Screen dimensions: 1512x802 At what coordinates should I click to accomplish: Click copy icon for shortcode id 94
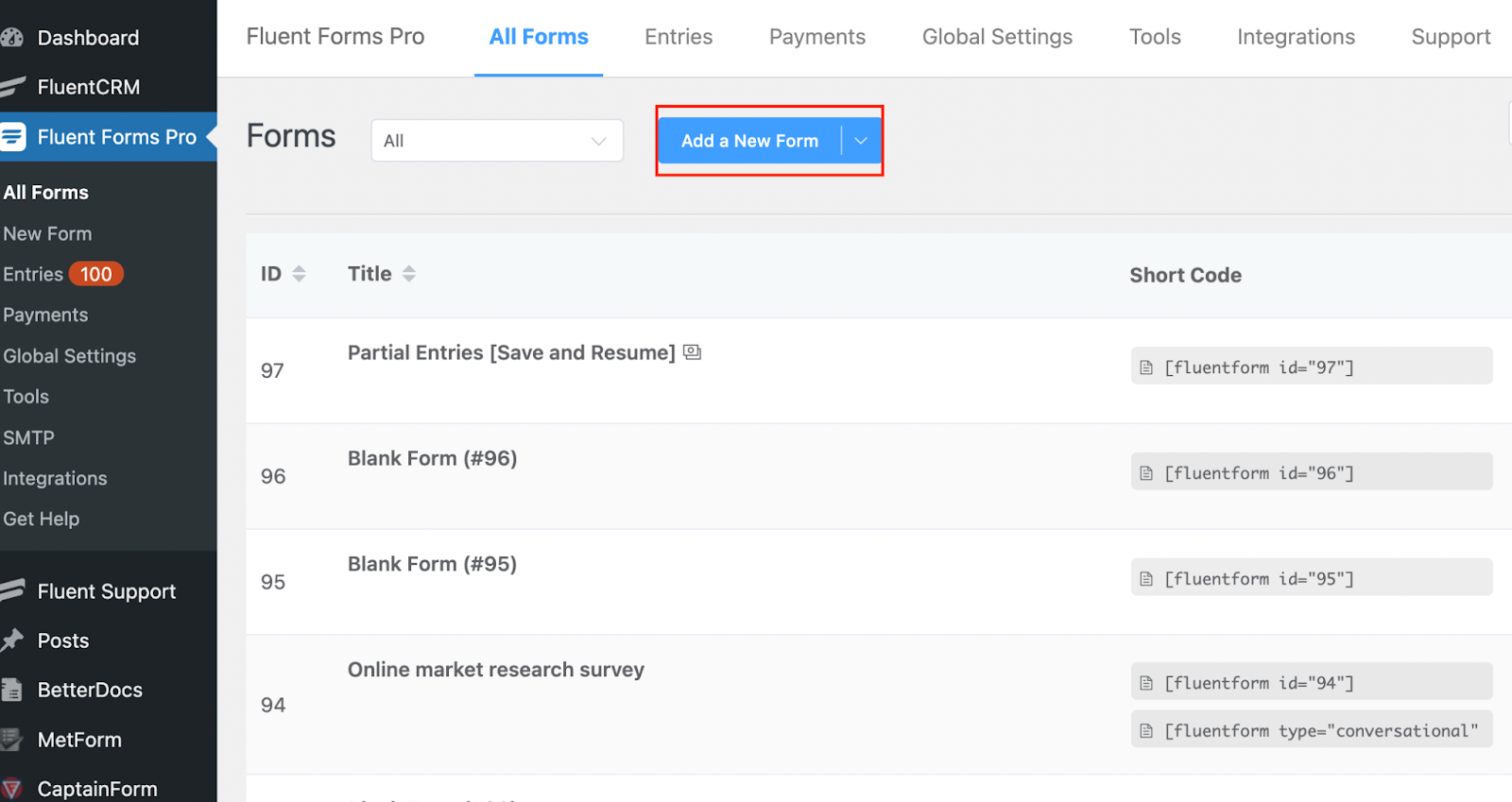(x=1146, y=683)
